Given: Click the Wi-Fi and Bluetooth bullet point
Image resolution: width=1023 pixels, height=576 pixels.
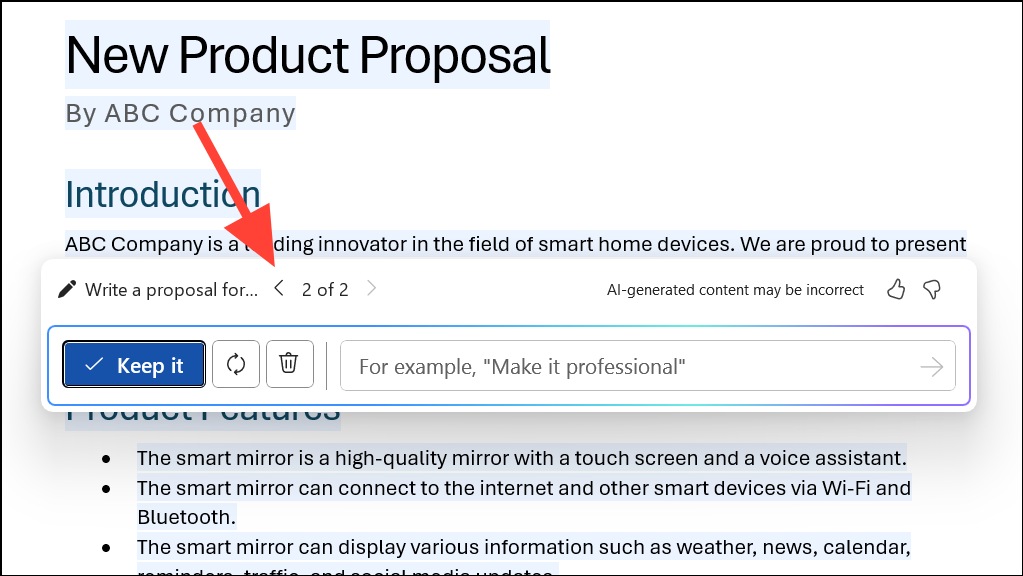Looking at the screenshot, I should click(524, 487).
